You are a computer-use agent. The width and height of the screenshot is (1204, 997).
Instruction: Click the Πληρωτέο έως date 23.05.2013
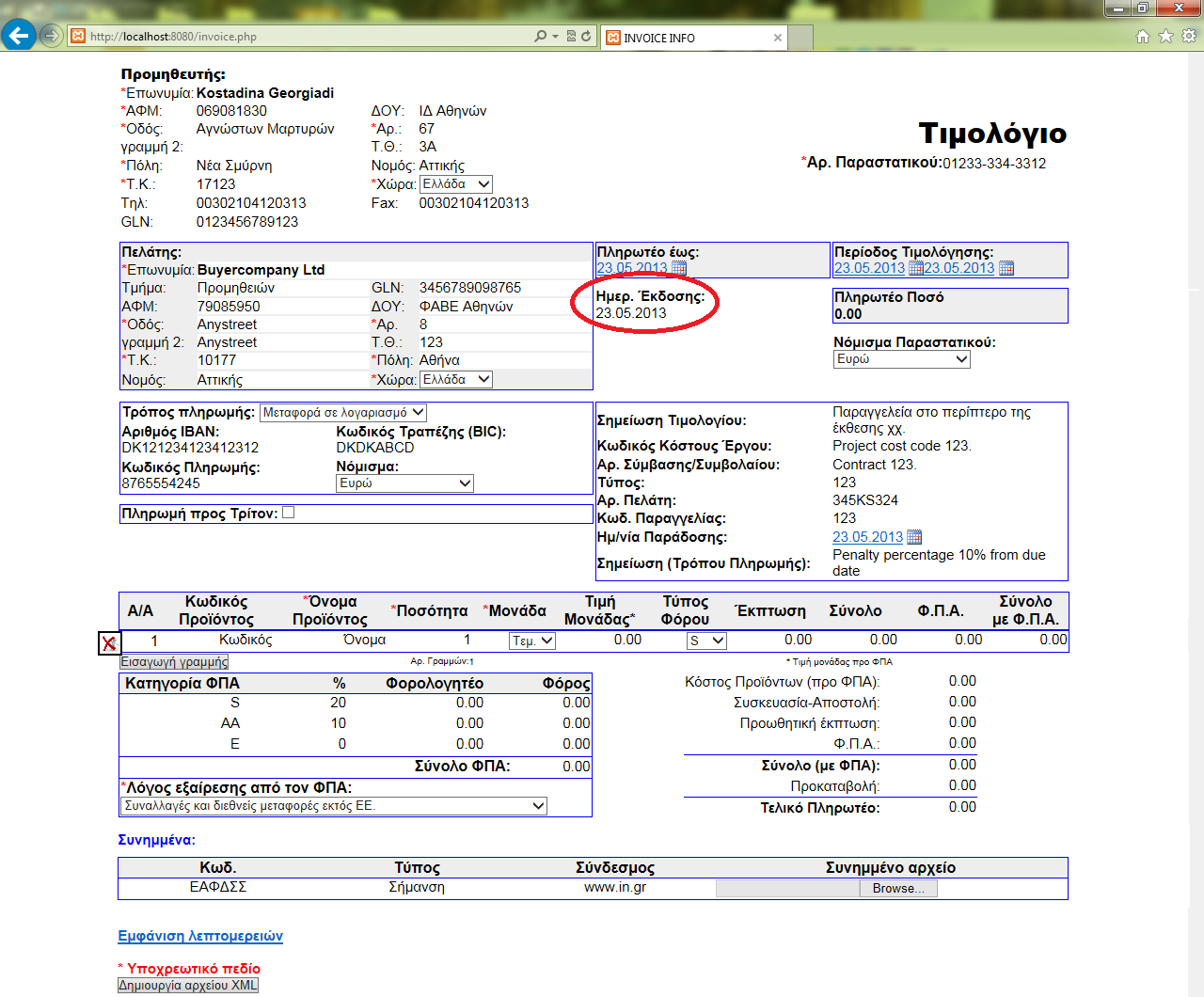click(x=632, y=268)
